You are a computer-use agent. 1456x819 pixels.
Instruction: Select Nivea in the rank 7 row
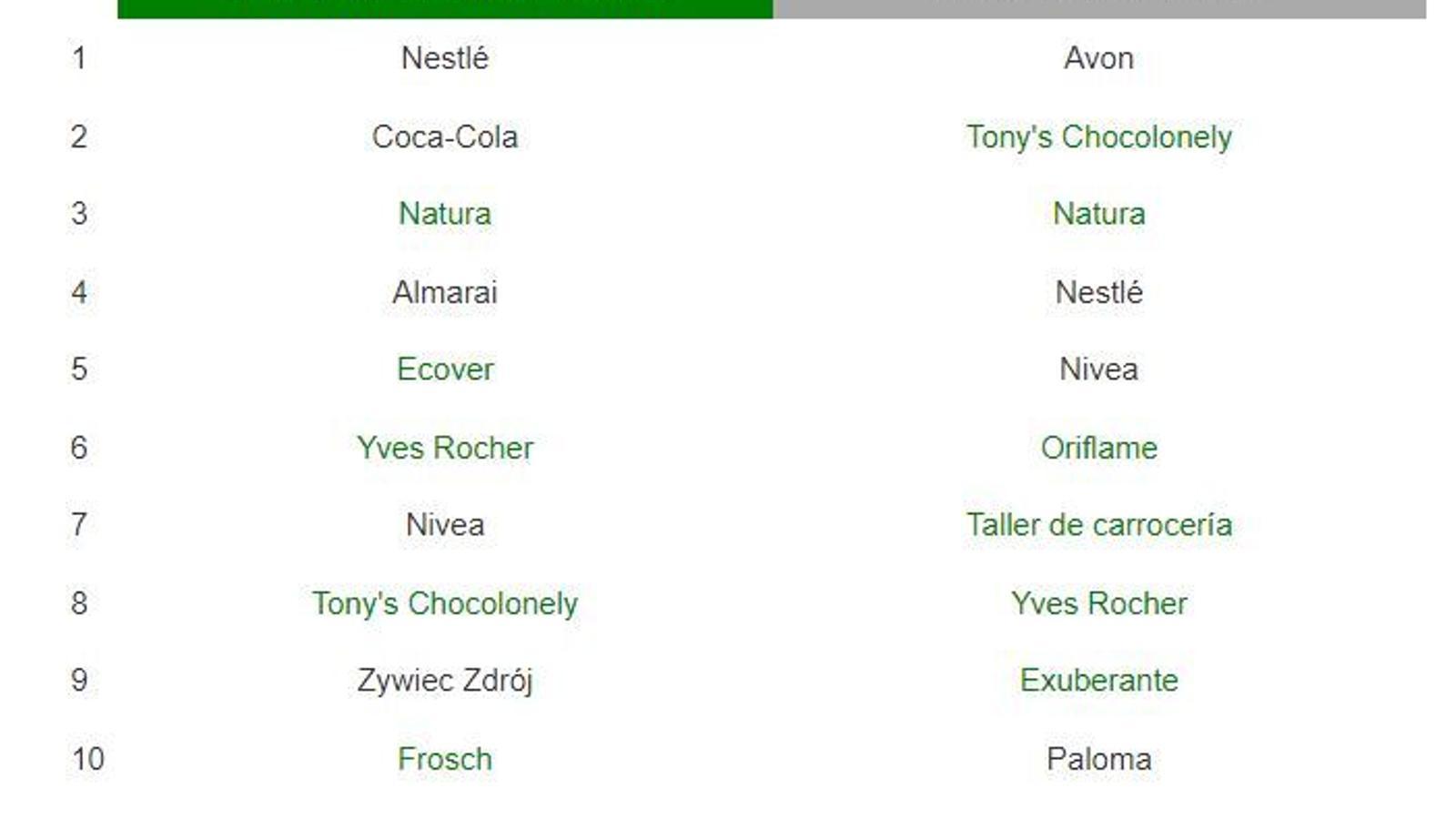(x=444, y=525)
